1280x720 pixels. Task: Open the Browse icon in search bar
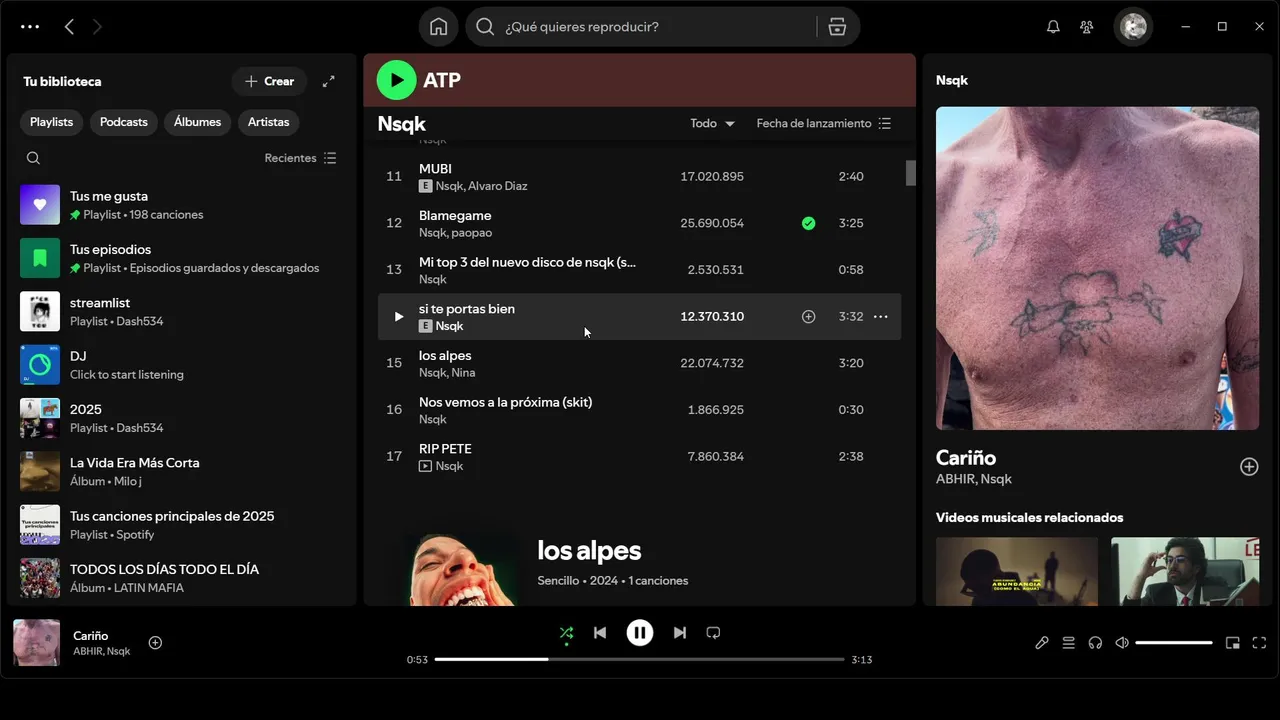coord(838,27)
